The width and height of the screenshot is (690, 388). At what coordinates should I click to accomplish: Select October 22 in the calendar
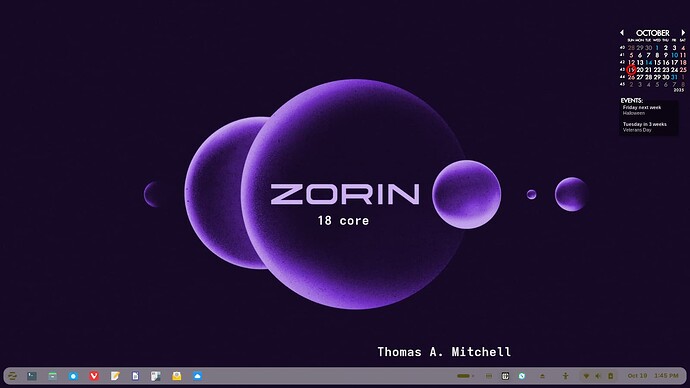[x=657, y=70]
